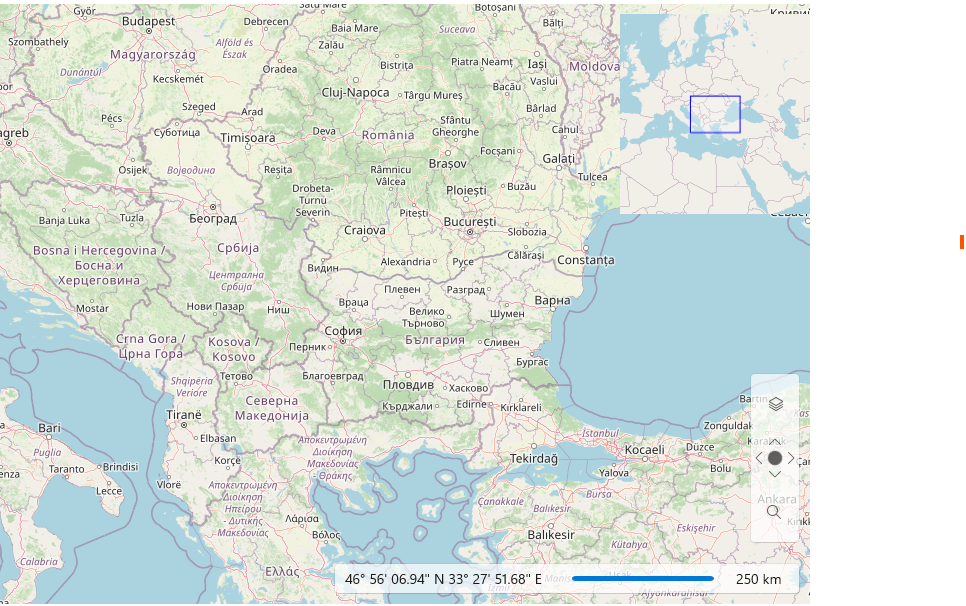The height and width of the screenshot is (606, 966).
Task: Click the Плевен city label
Action: point(402,289)
